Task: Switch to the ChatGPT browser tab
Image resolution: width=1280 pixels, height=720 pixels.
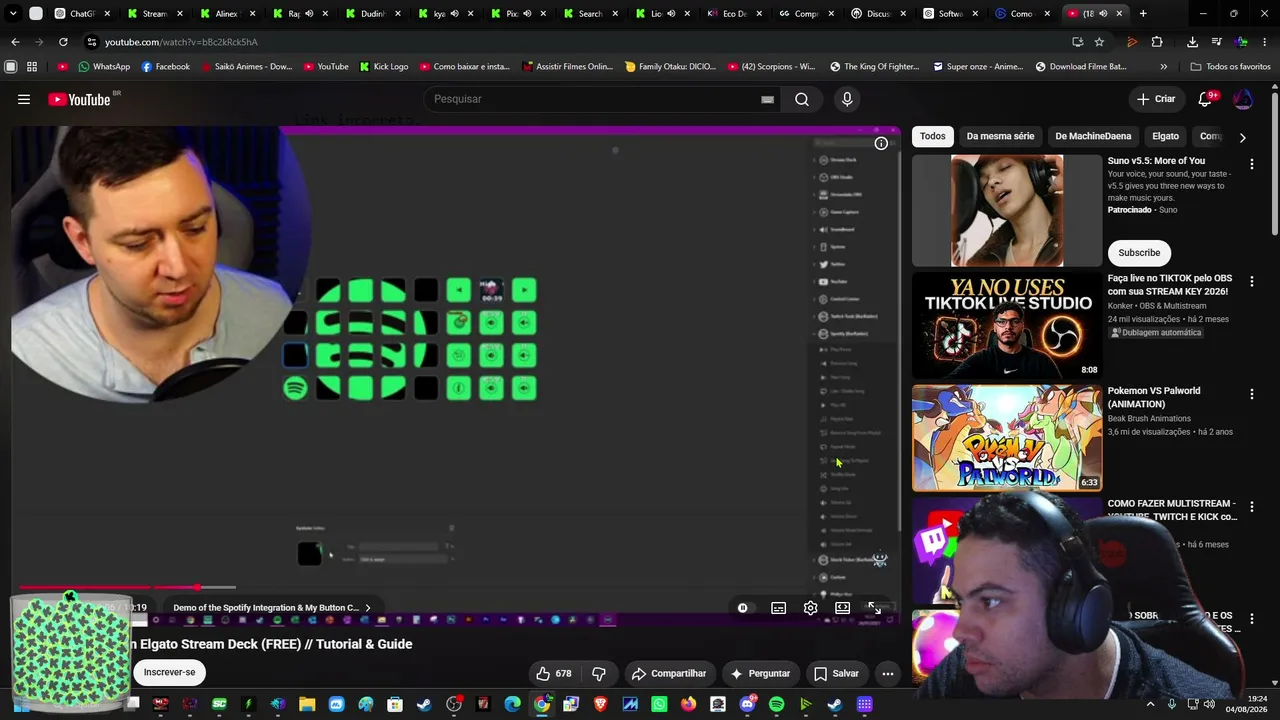Action: (x=82, y=14)
